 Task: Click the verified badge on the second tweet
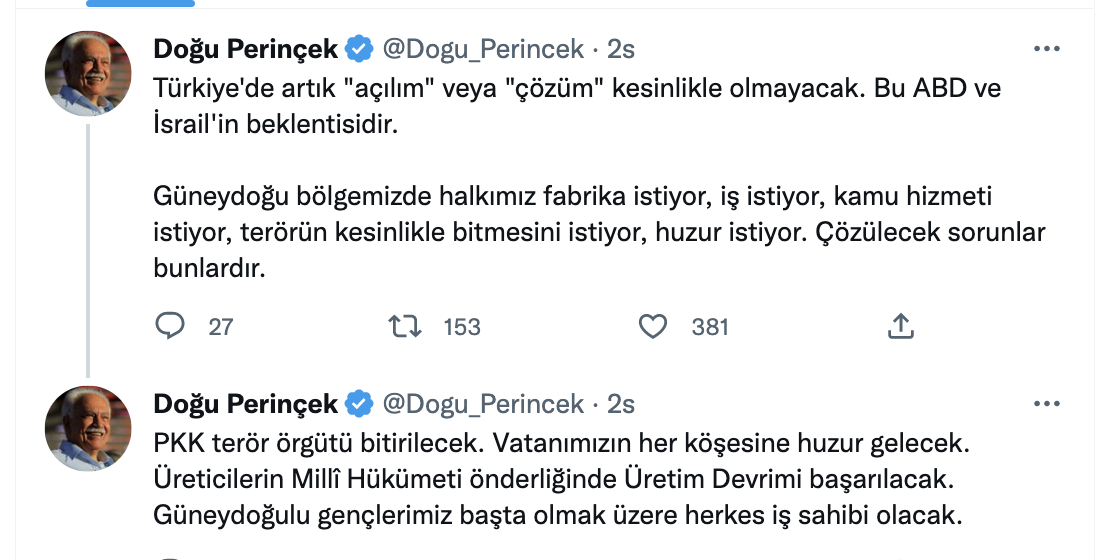pyautogui.click(x=359, y=404)
